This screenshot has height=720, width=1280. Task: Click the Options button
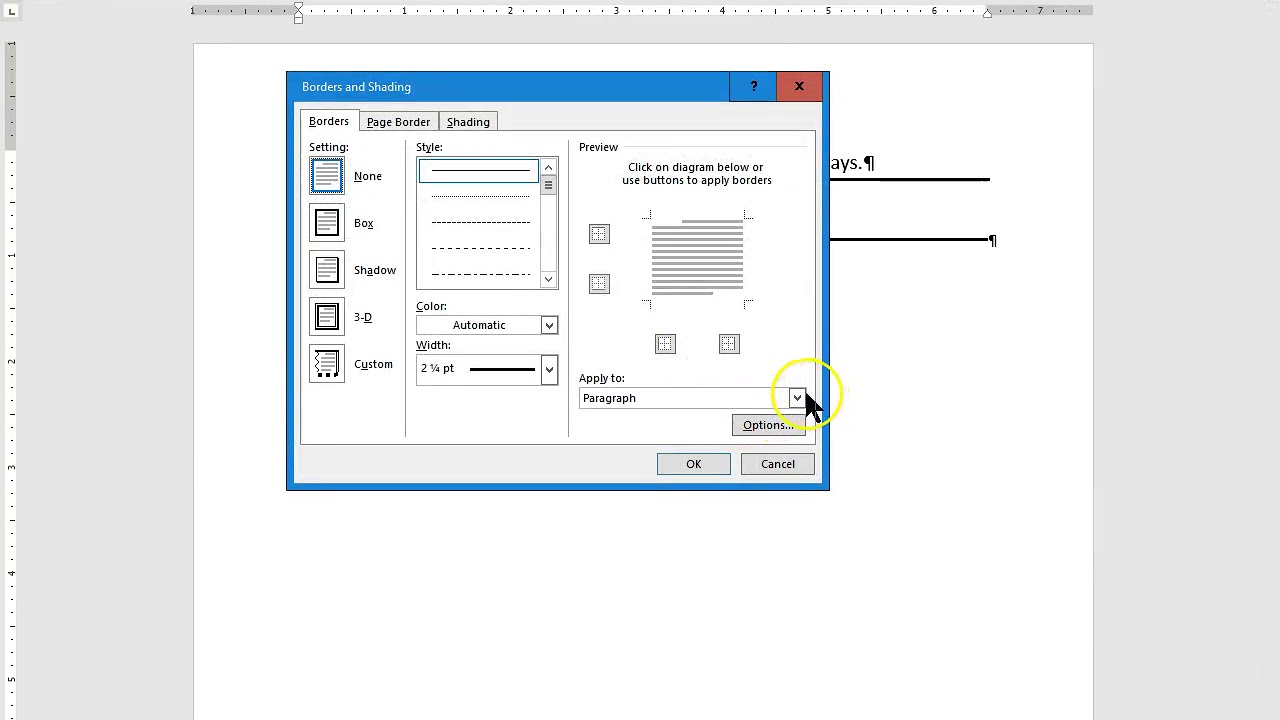tap(768, 425)
